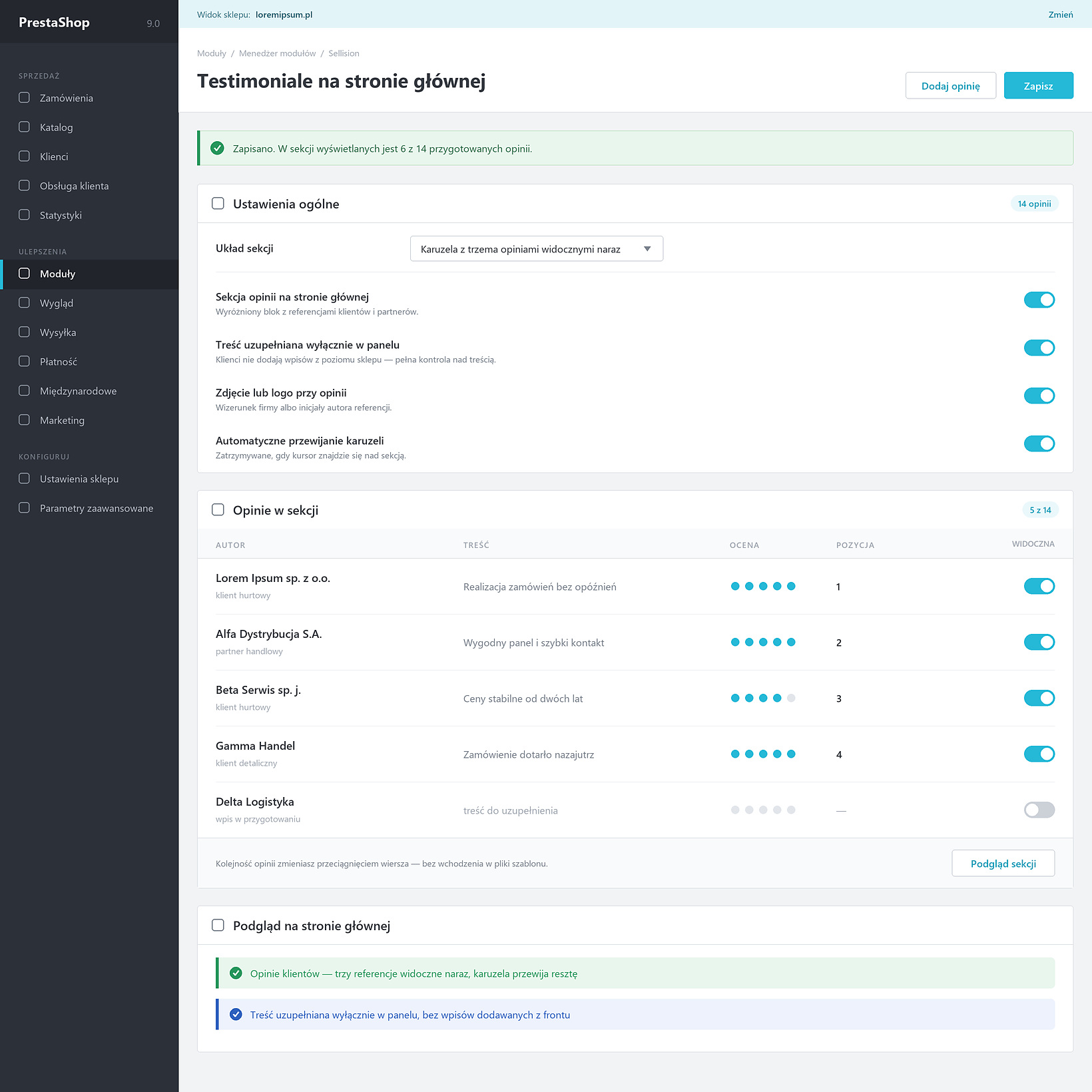Open Marketing menu item
The width and height of the screenshot is (1092, 1092).
[89, 420]
